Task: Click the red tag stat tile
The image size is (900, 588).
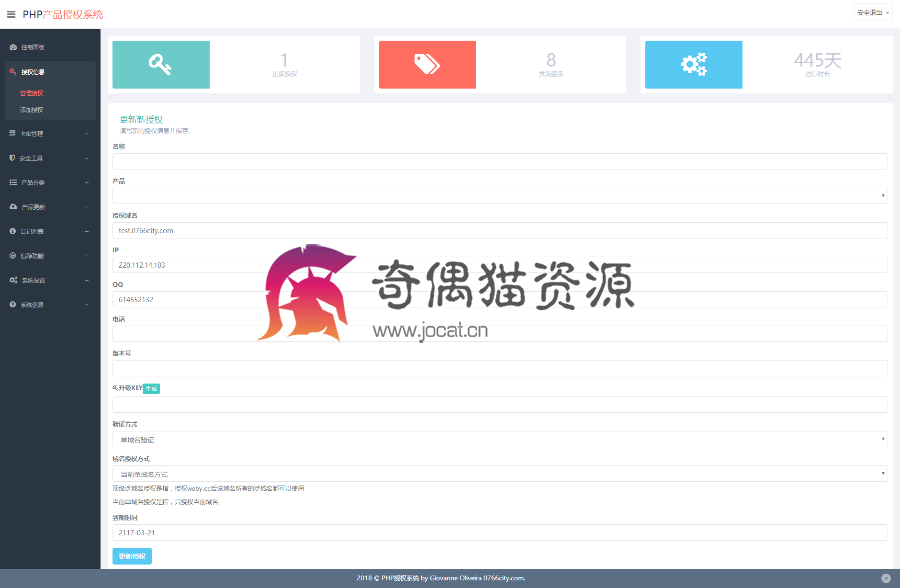Action: click(x=427, y=64)
